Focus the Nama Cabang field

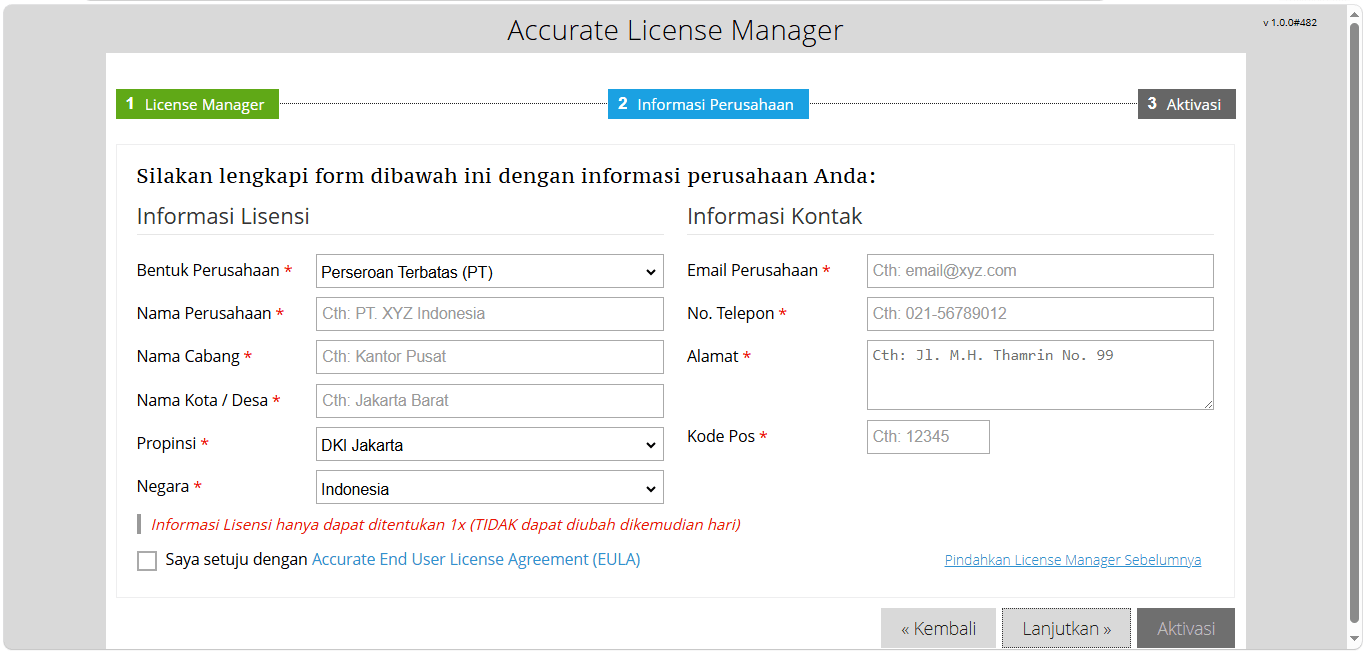[489, 357]
